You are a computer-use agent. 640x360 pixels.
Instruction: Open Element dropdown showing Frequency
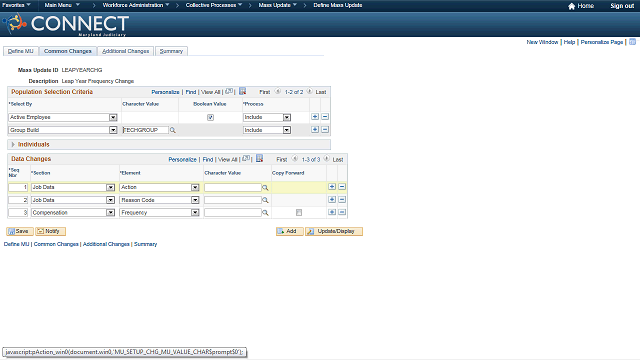tap(160, 213)
